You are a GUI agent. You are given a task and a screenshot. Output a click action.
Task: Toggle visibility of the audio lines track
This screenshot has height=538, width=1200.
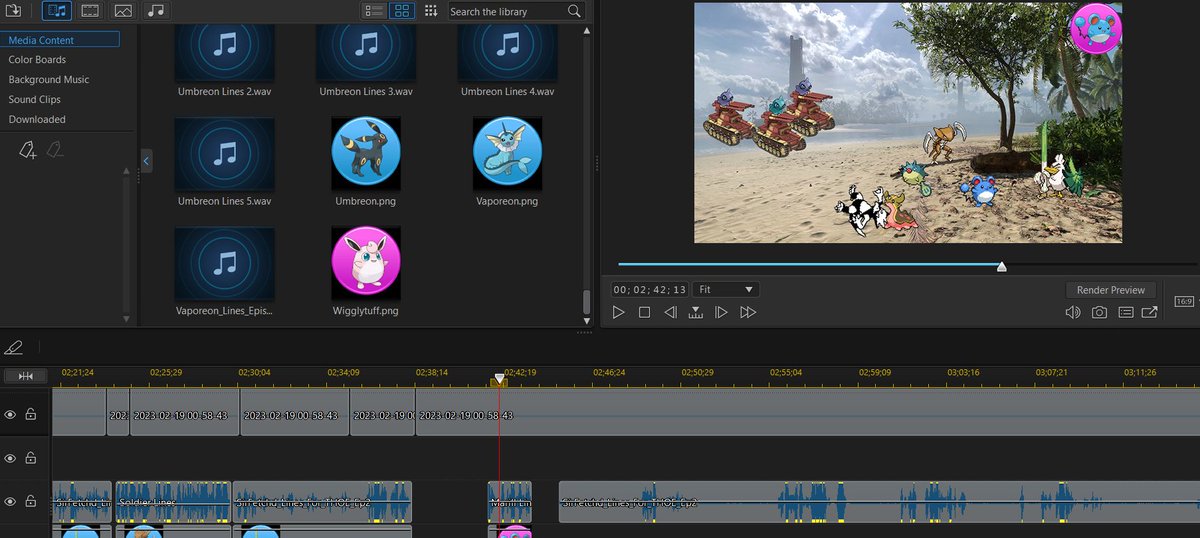10,501
